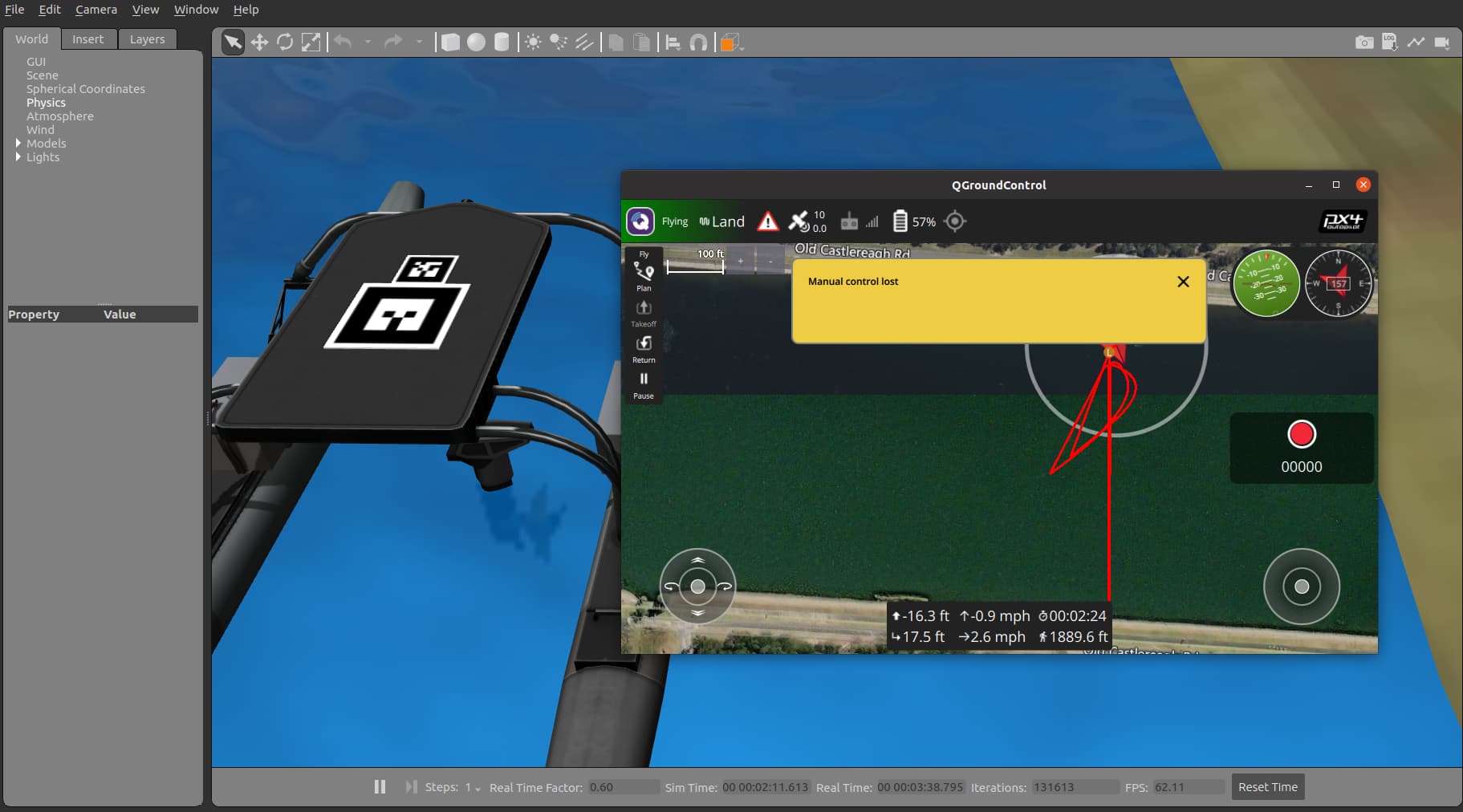Insert a sphere shape
The width and height of the screenshot is (1463, 812).
click(x=476, y=43)
